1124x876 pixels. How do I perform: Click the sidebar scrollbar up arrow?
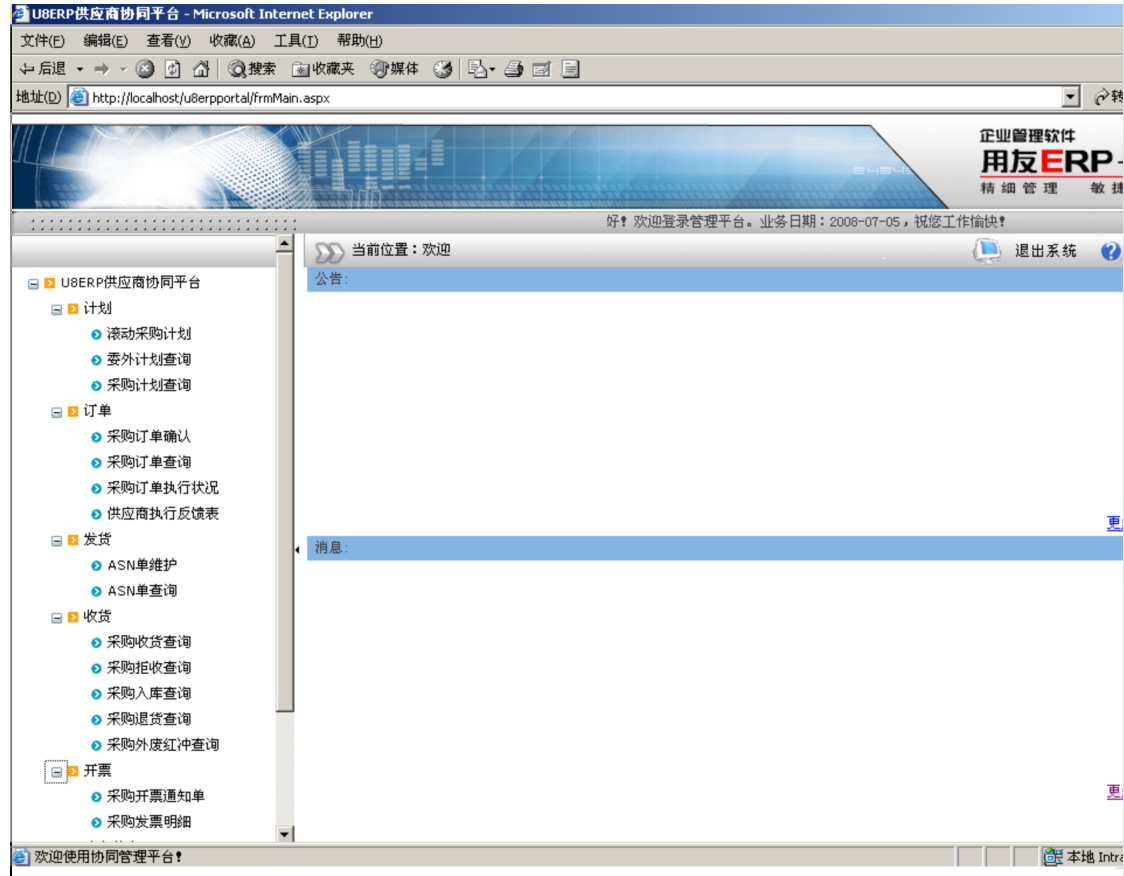[285, 243]
